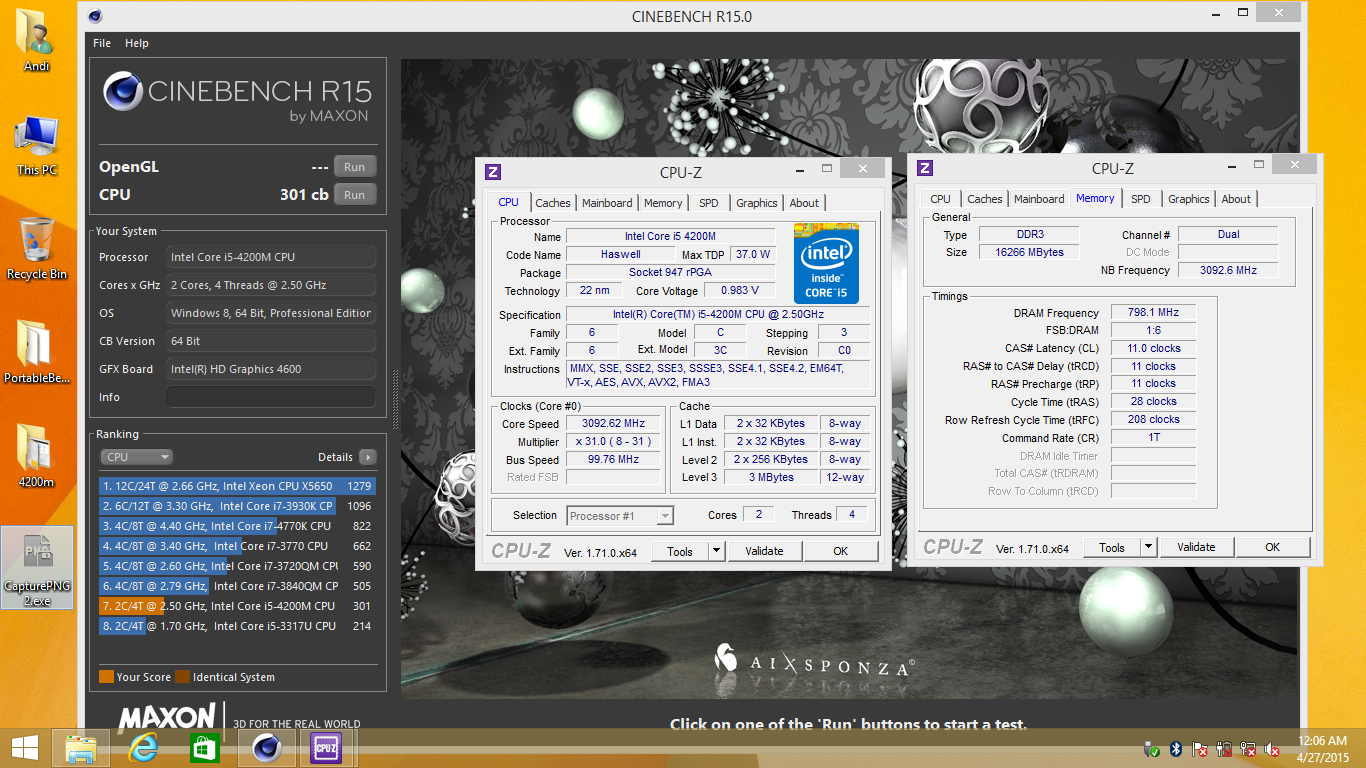Image resolution: width=1366 pixels, height=768 pixels.
Task: Click the volume speaker tray icon
Action: [x=1273, y=749]
